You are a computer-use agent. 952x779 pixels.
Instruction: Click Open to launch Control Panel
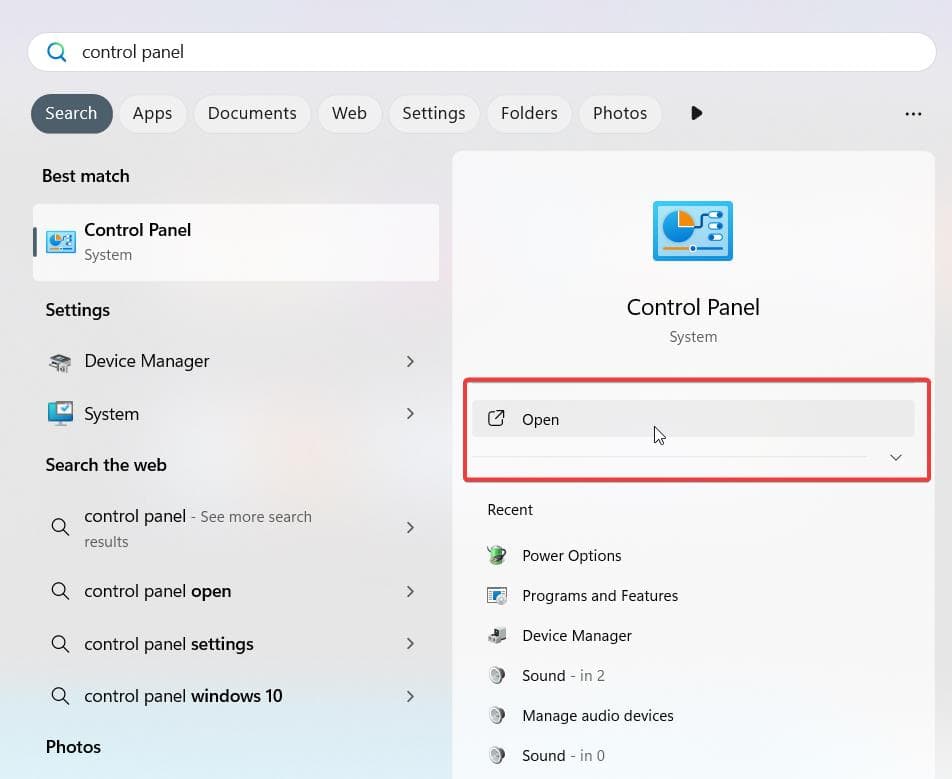click(693, 419)
